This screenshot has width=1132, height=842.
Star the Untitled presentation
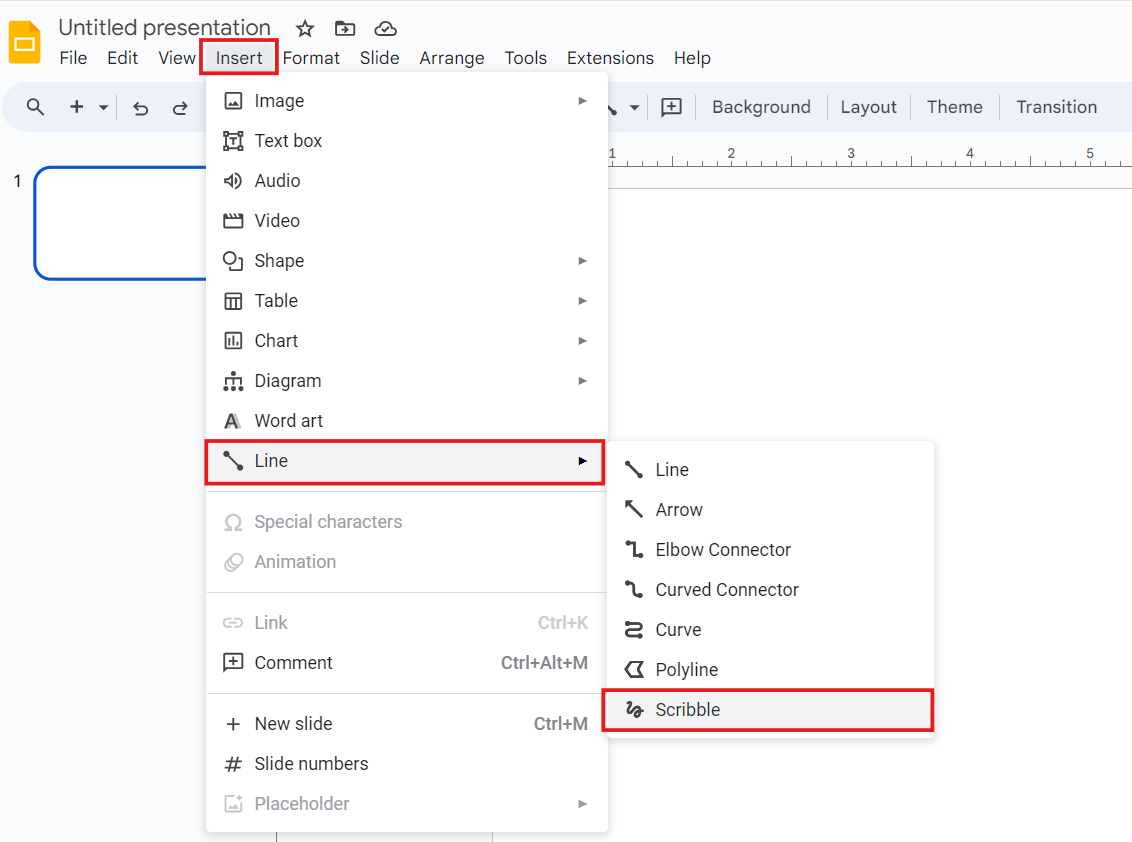tap(304, 28)
